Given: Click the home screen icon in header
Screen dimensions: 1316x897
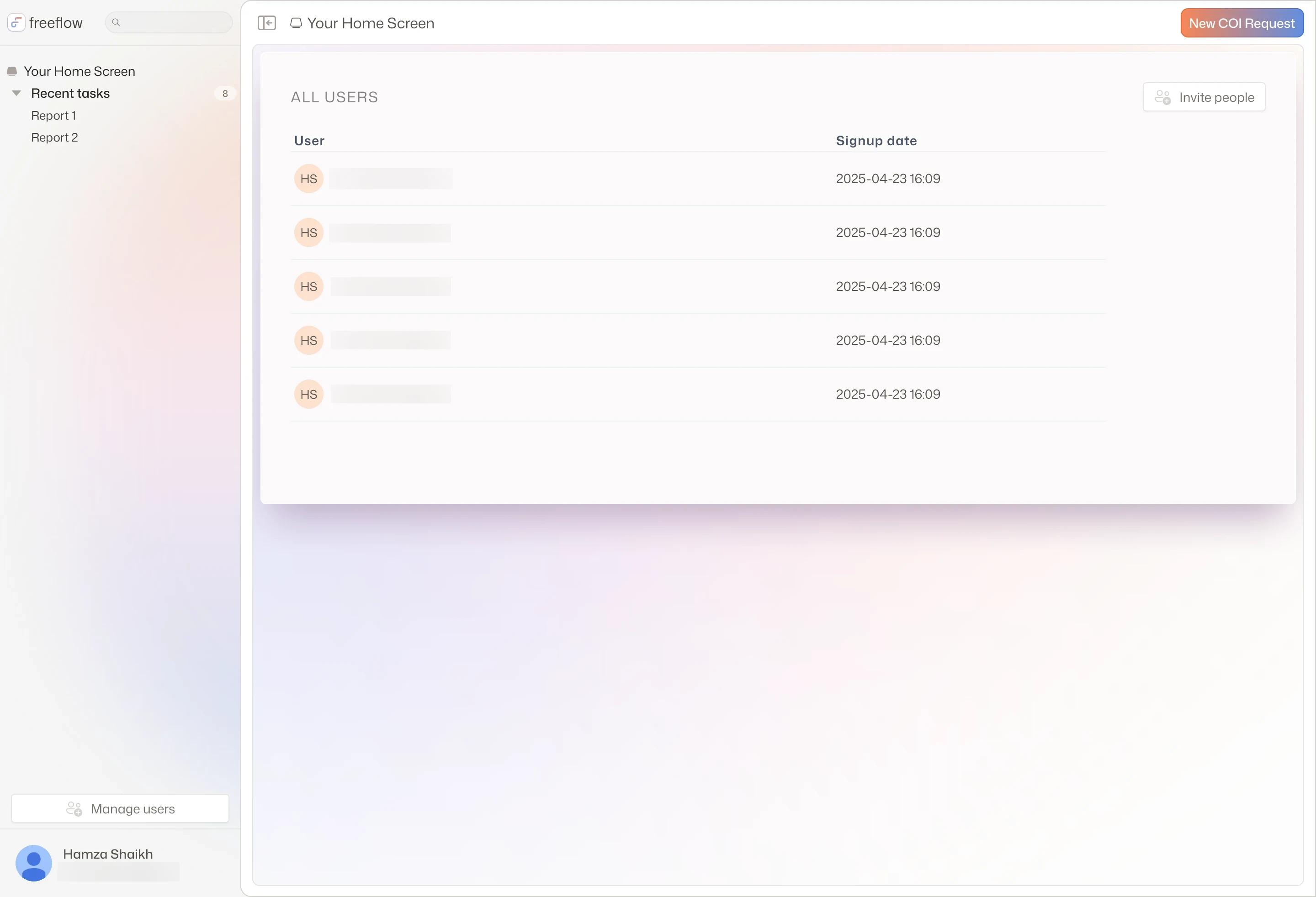Looking at the screenshot, I should (296, 23).
